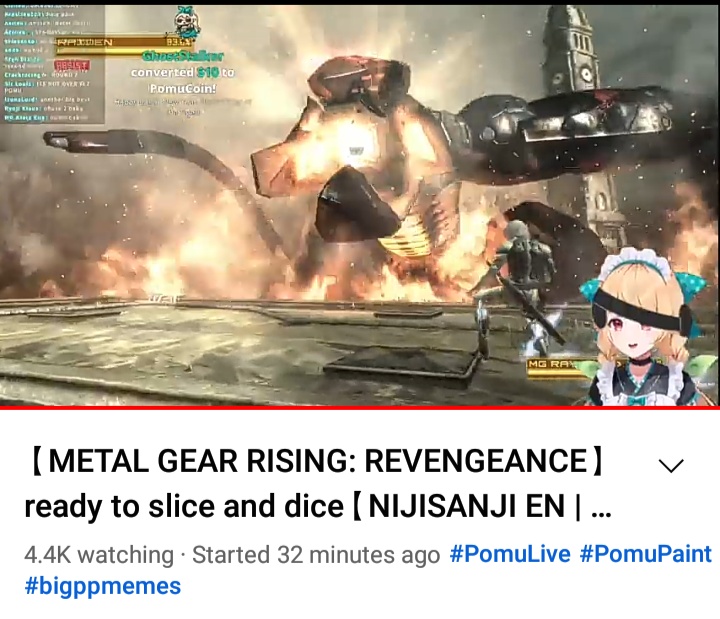Click the GhostStalker donor name

tap(183, 56)
